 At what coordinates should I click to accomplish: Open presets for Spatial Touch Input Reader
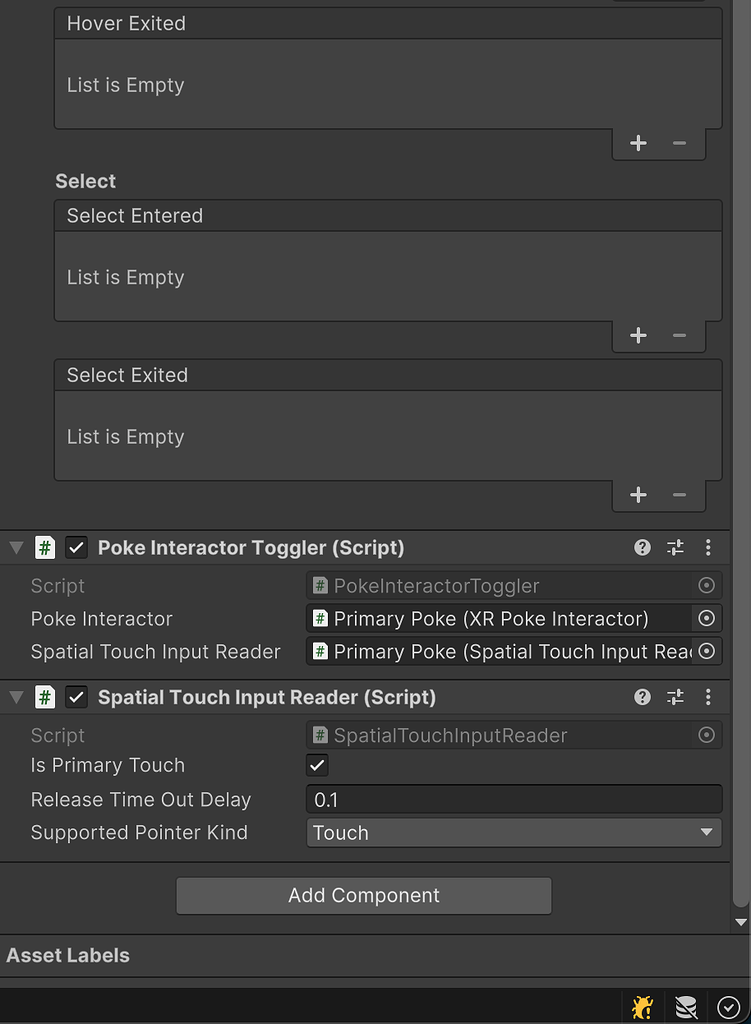(676, 697)
